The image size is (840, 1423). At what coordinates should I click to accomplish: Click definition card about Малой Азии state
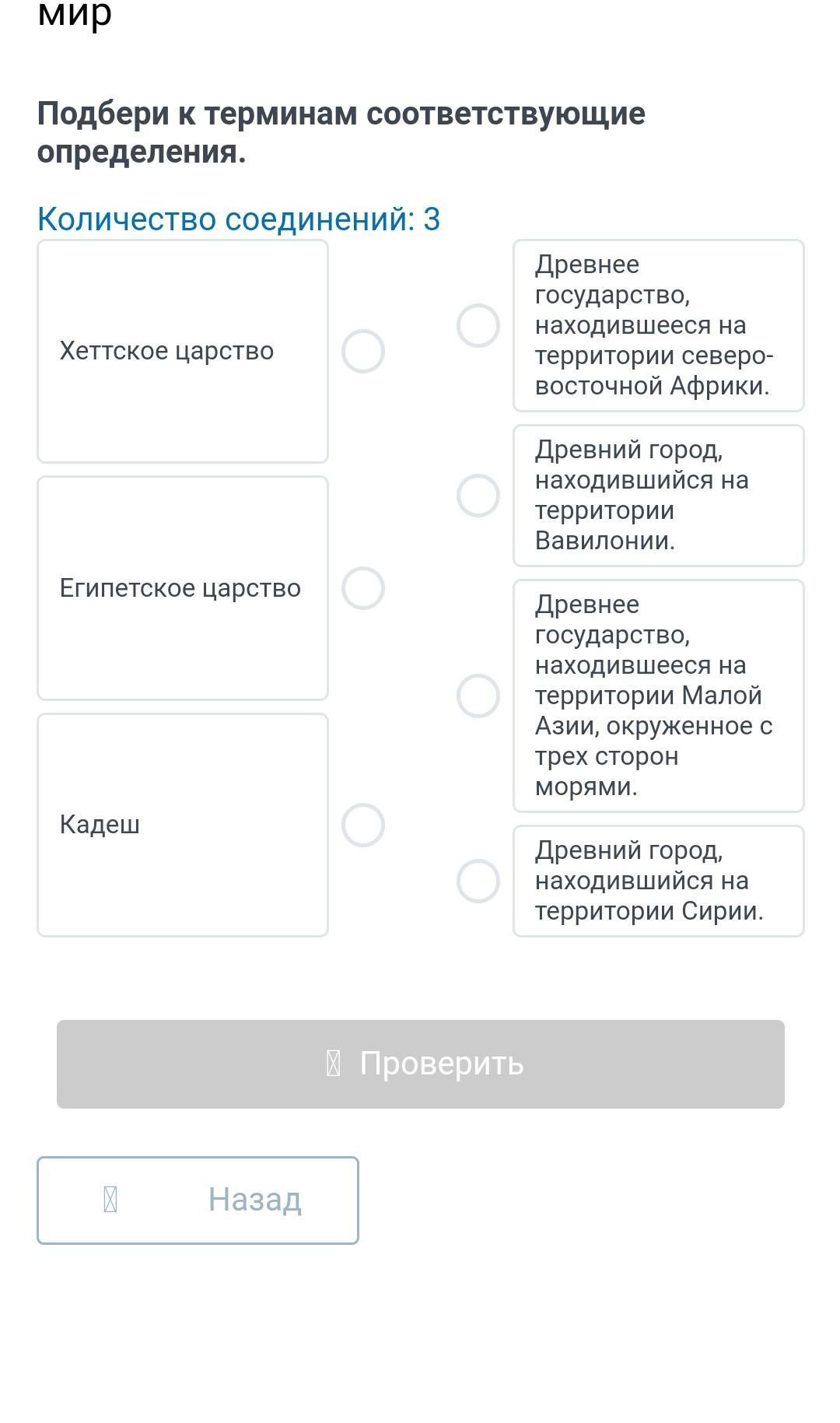659,696
